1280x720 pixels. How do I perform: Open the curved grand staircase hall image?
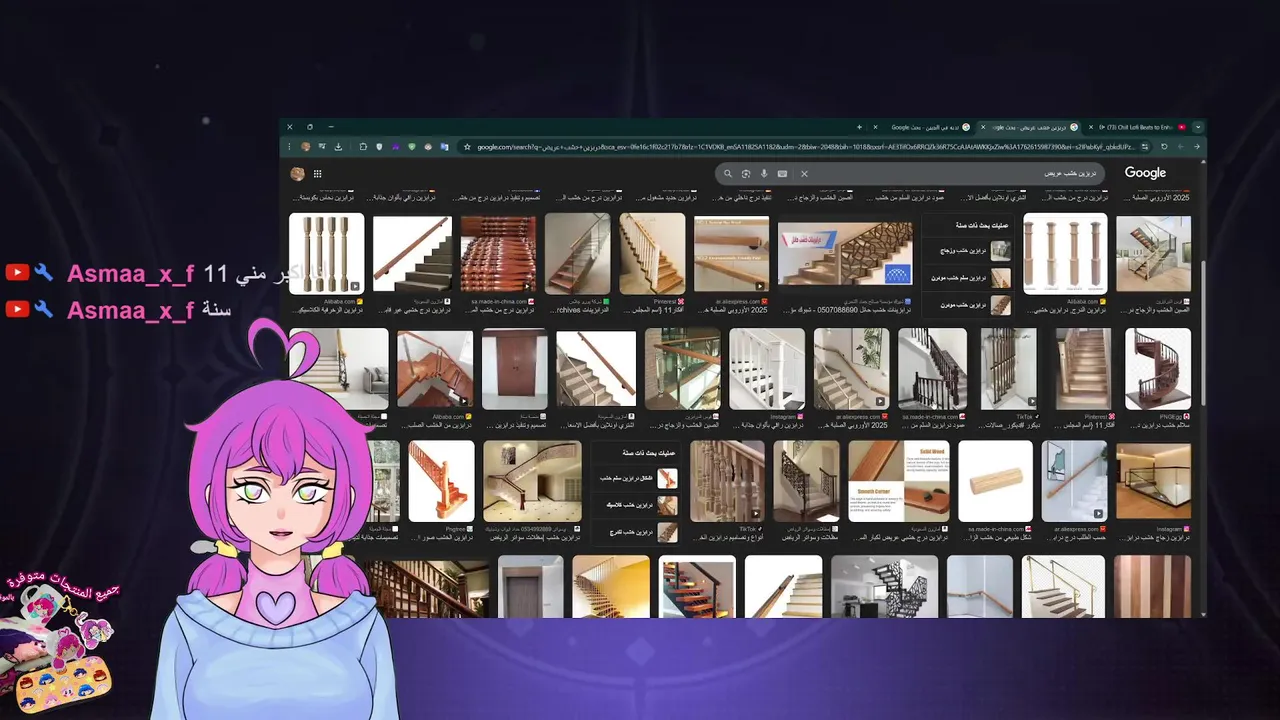tap(532, 481)
